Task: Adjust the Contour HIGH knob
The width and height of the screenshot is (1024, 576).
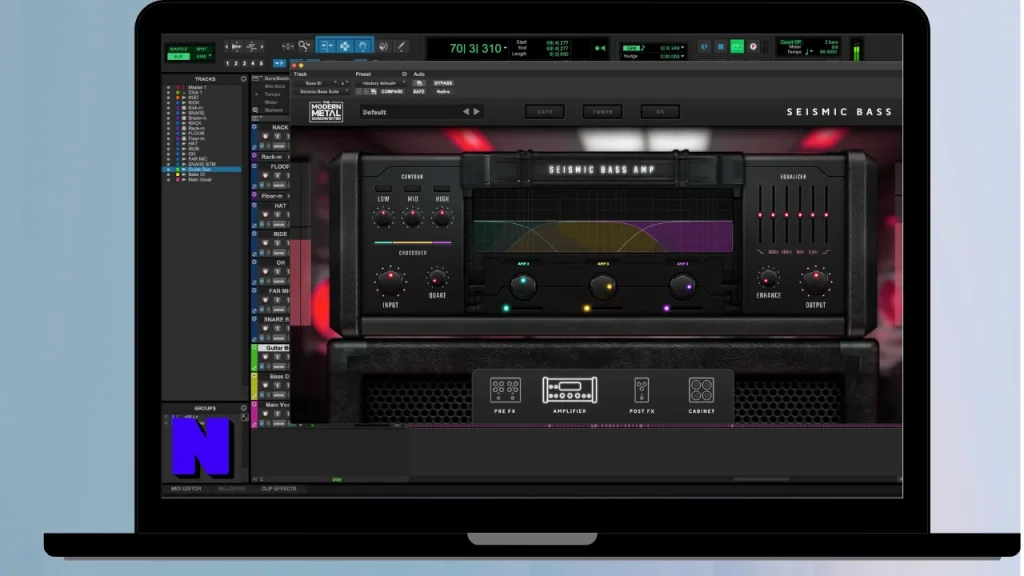Action: pyautogui.click(x=442, y=217)
